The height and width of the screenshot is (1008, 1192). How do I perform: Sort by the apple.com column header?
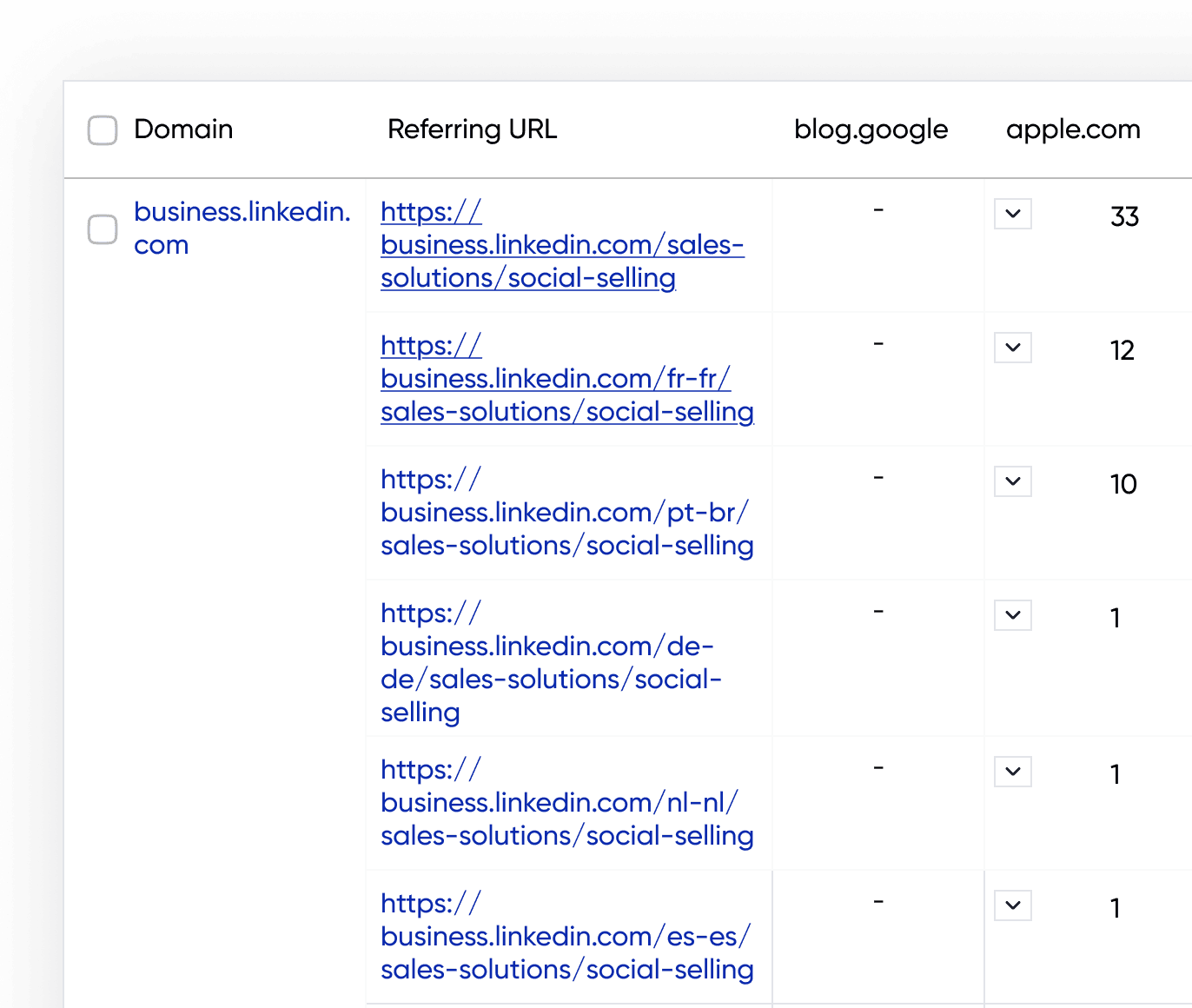(x=1073, y=129)
